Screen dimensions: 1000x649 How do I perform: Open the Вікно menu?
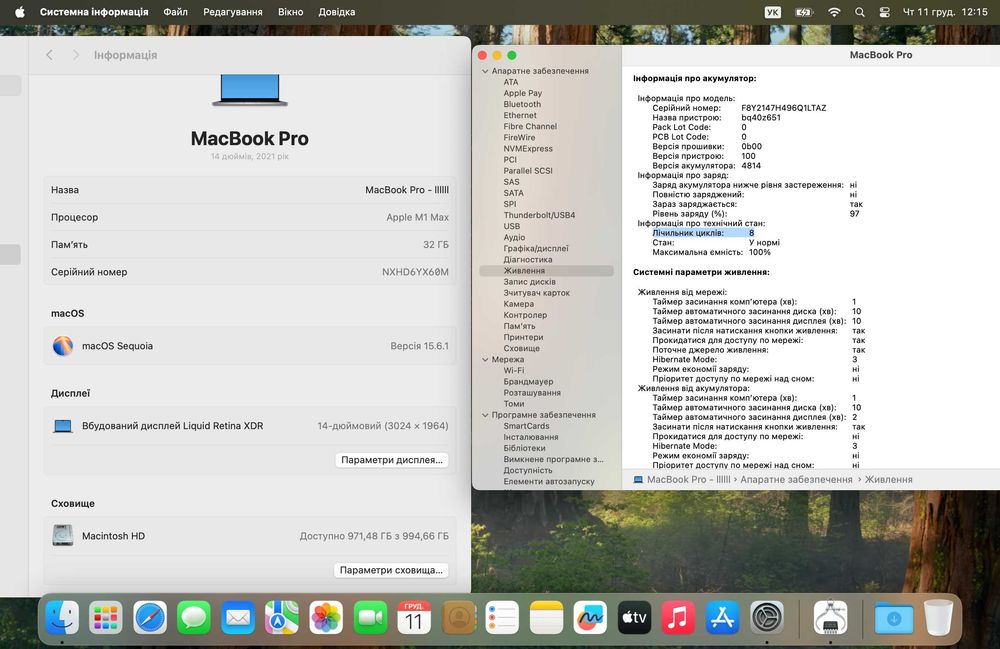(x=291, y=12)
